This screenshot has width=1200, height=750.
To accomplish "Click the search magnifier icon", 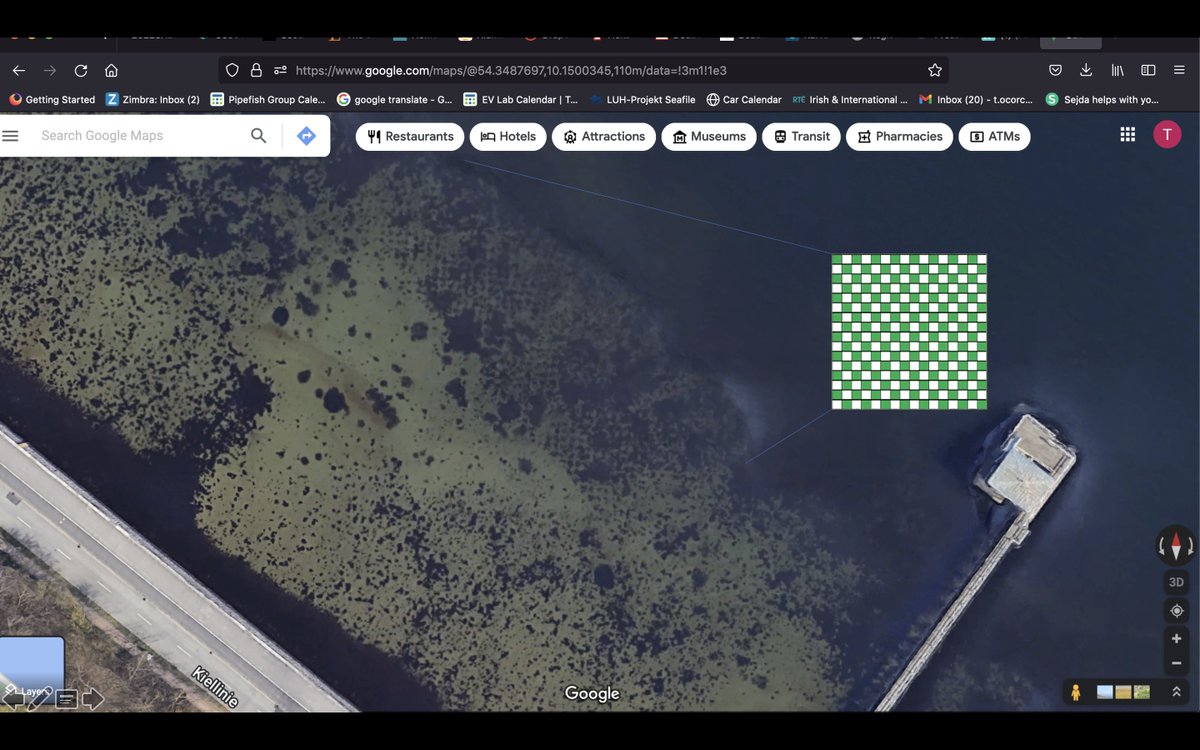I will 258,135.
